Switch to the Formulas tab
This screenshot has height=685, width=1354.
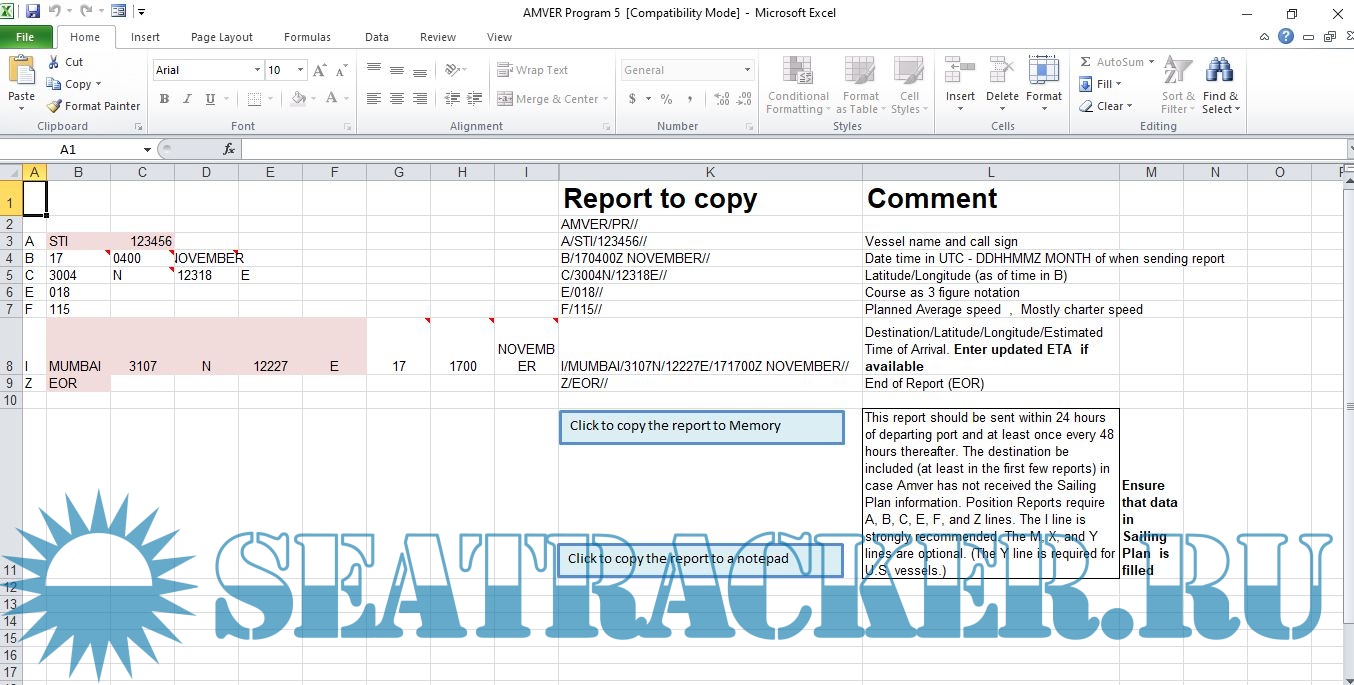click(307, 37)
